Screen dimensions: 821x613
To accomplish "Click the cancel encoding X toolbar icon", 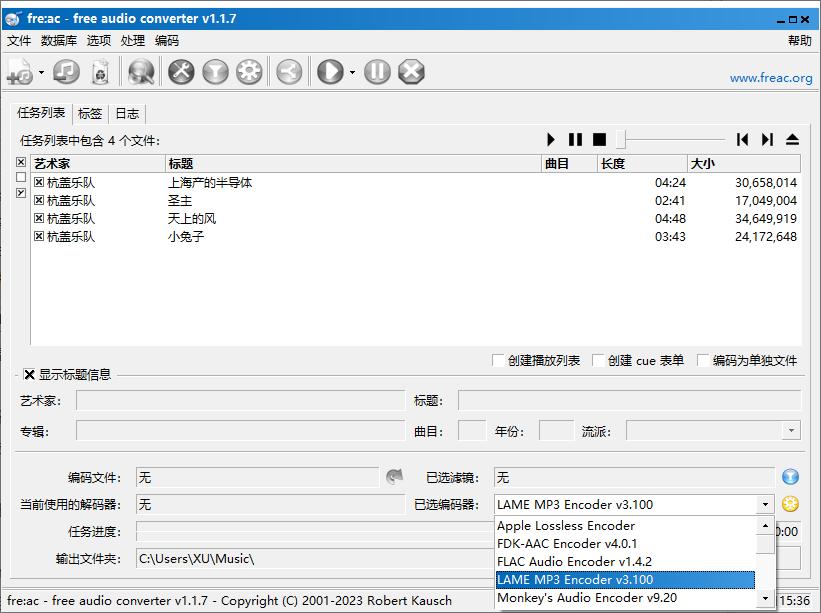I will 411,72.
